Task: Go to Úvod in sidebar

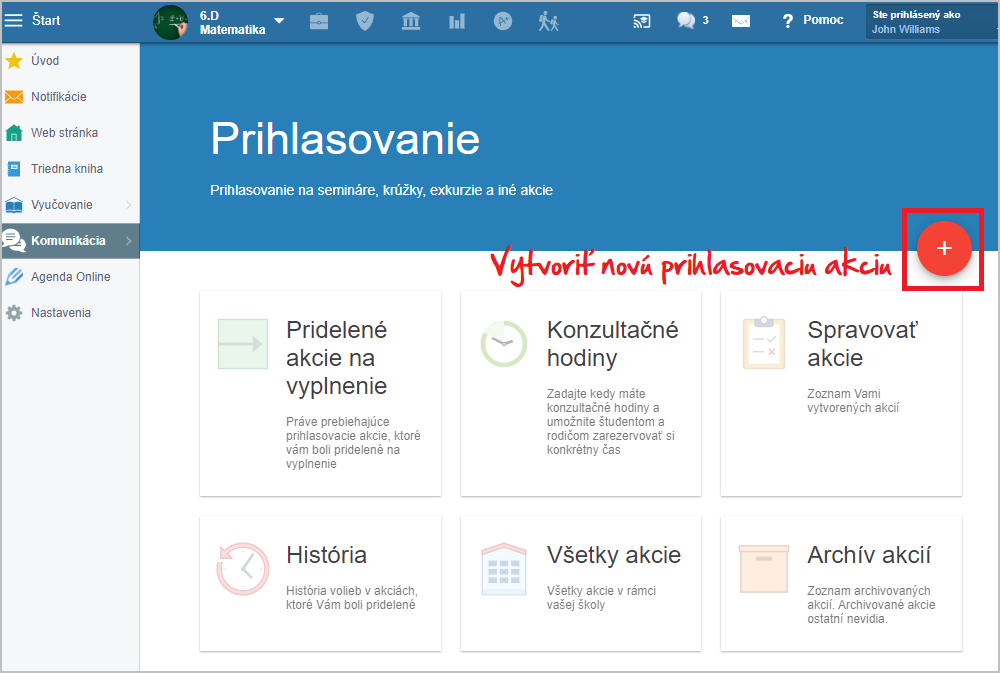Action: (70, 61)
